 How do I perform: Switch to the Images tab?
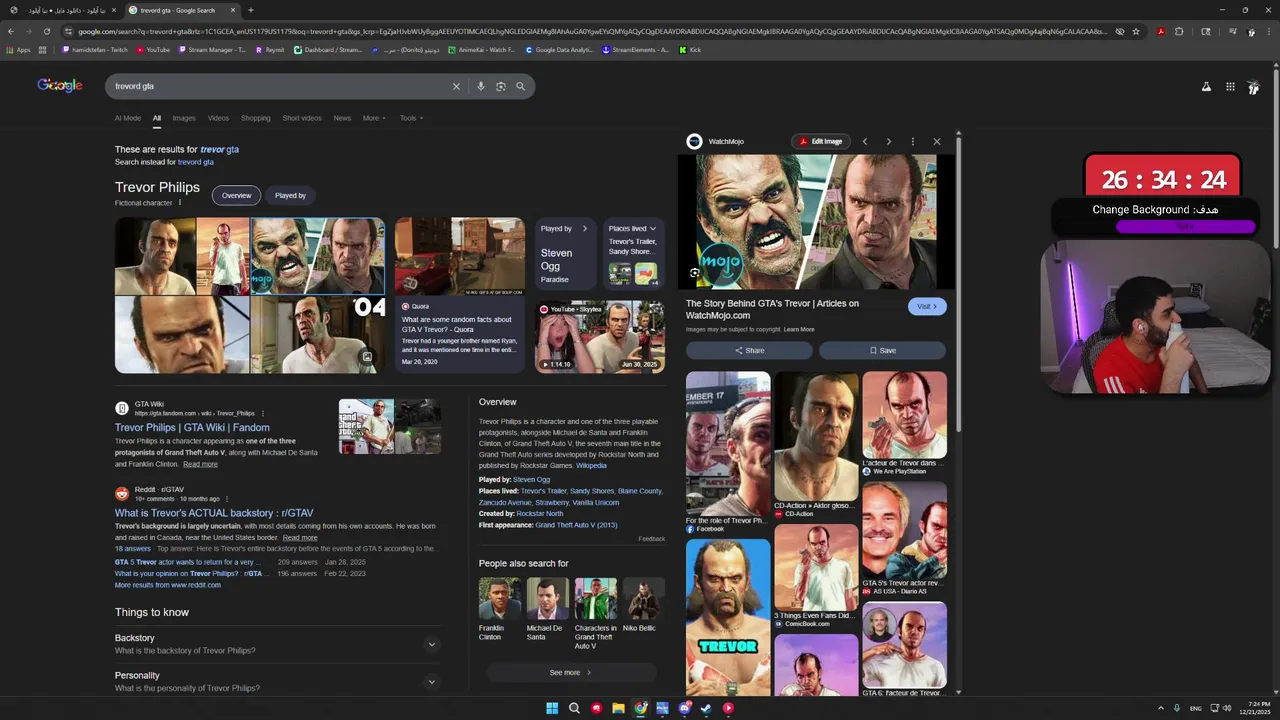(184, 118)
